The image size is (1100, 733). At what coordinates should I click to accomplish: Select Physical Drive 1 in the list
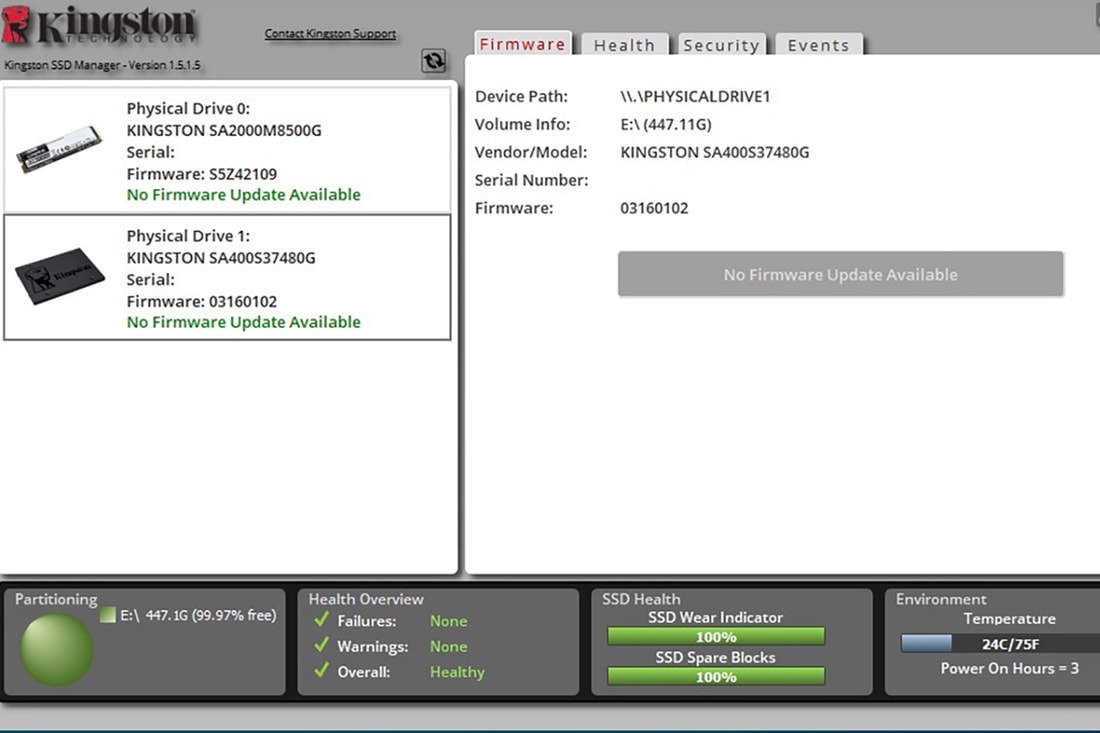coord(243,278)
